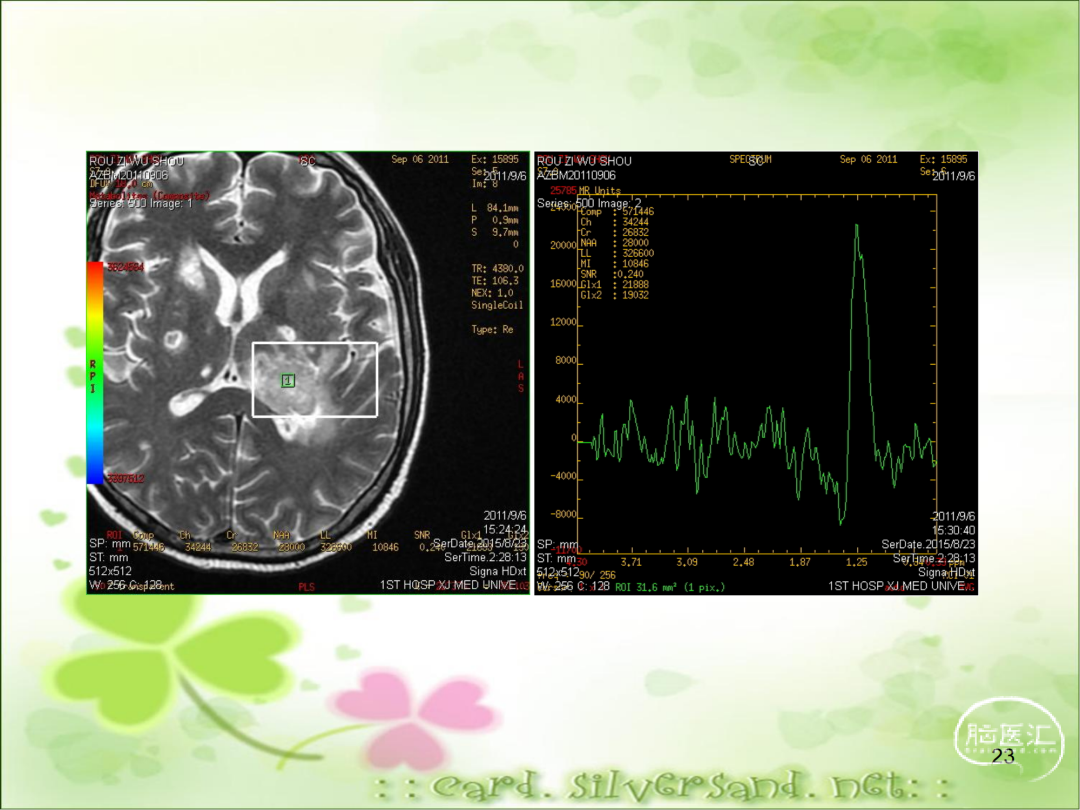
Task: Click the slide page number 23
Action: point(1003,757)
